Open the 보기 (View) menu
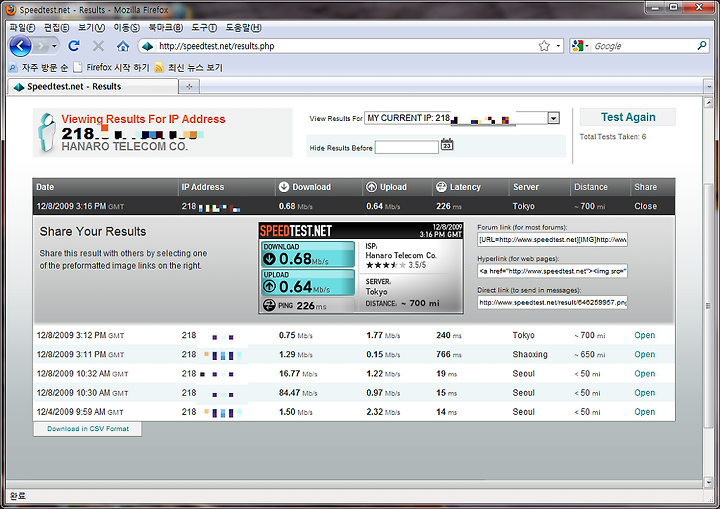720x509 pixels. pos(91,28)
